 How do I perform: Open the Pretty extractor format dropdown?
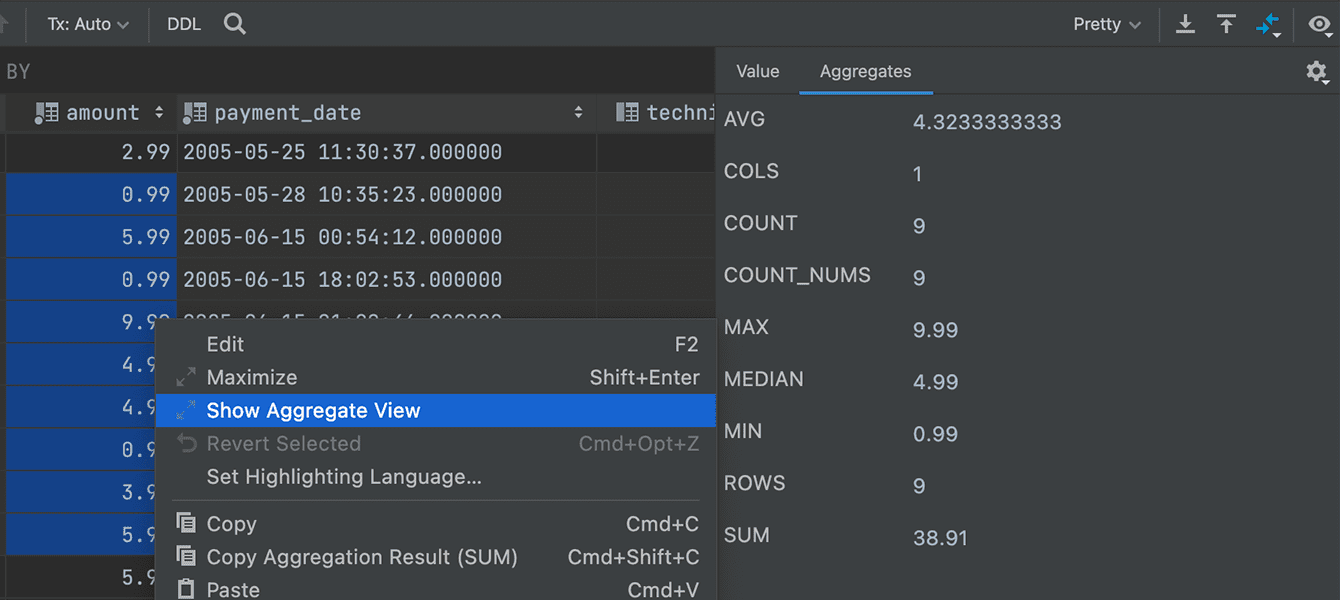[1106, 23]
